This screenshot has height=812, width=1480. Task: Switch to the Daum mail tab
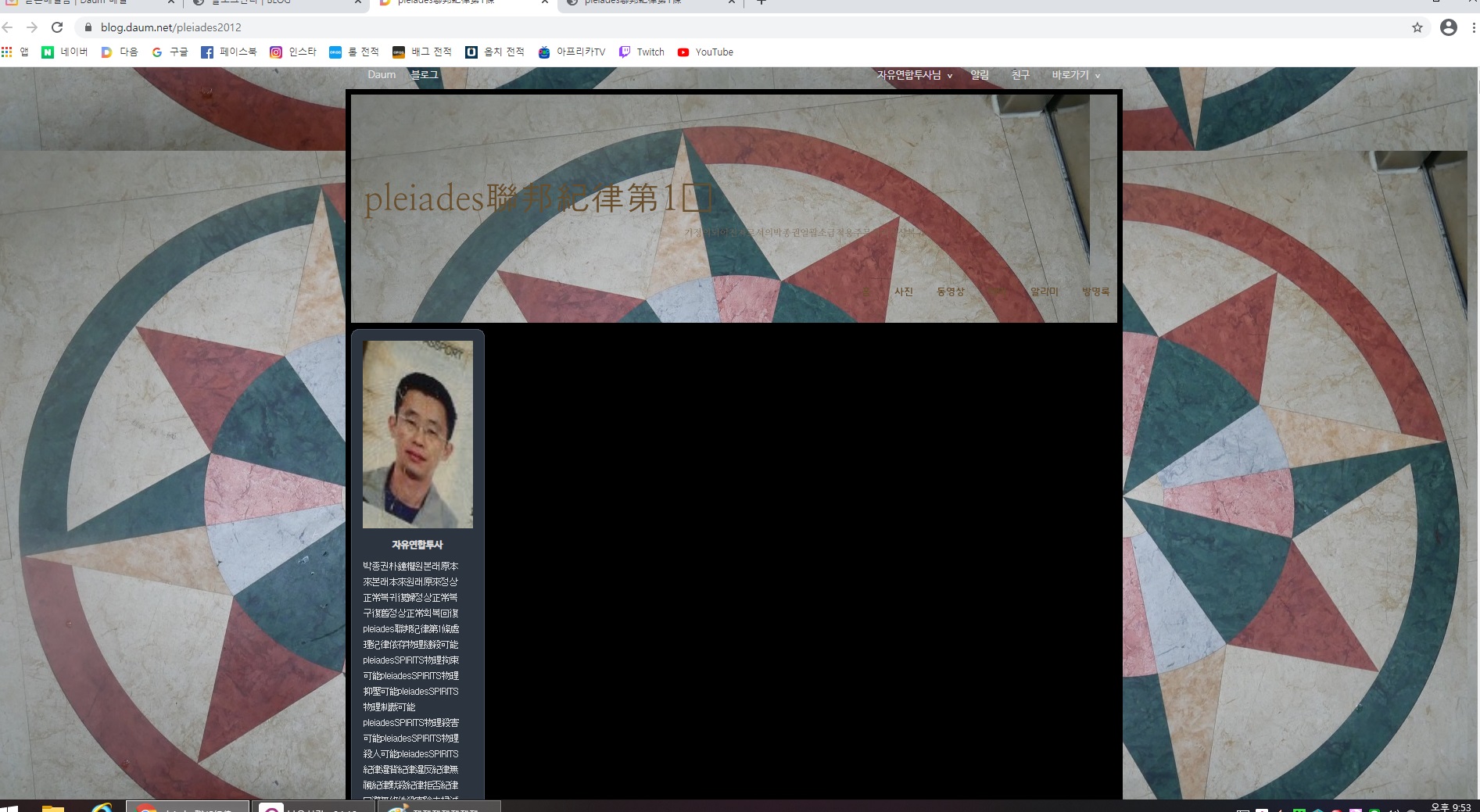86,3
